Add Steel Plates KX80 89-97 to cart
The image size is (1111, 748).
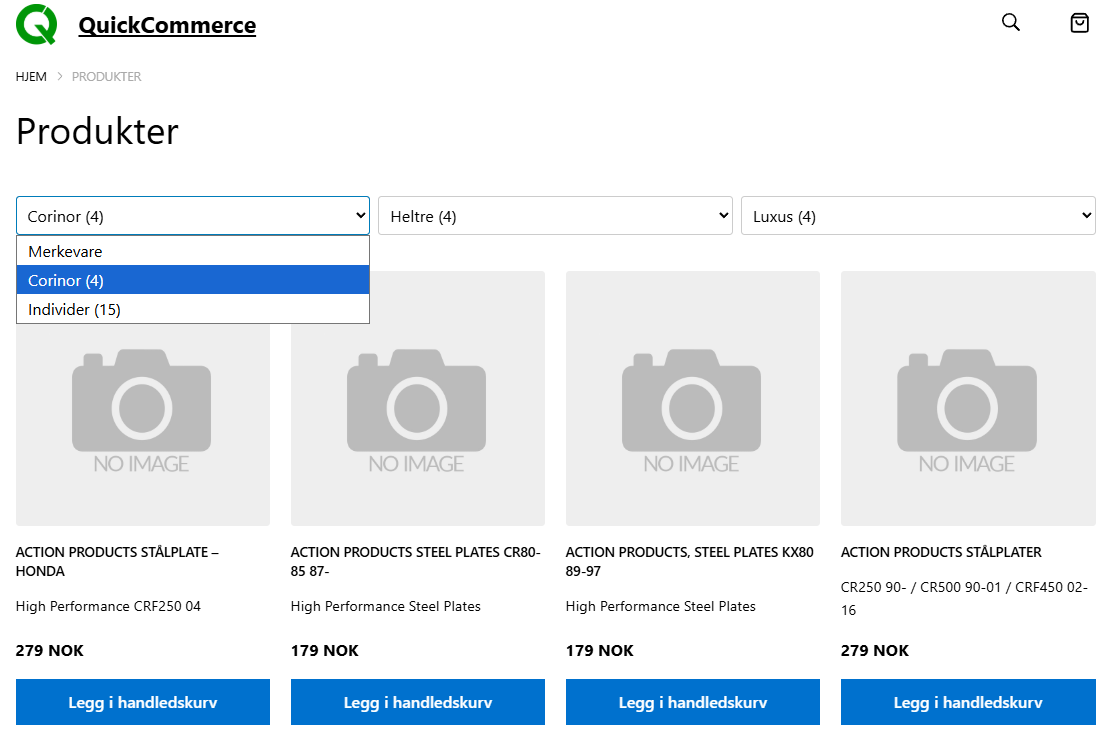tap(692, 702)
